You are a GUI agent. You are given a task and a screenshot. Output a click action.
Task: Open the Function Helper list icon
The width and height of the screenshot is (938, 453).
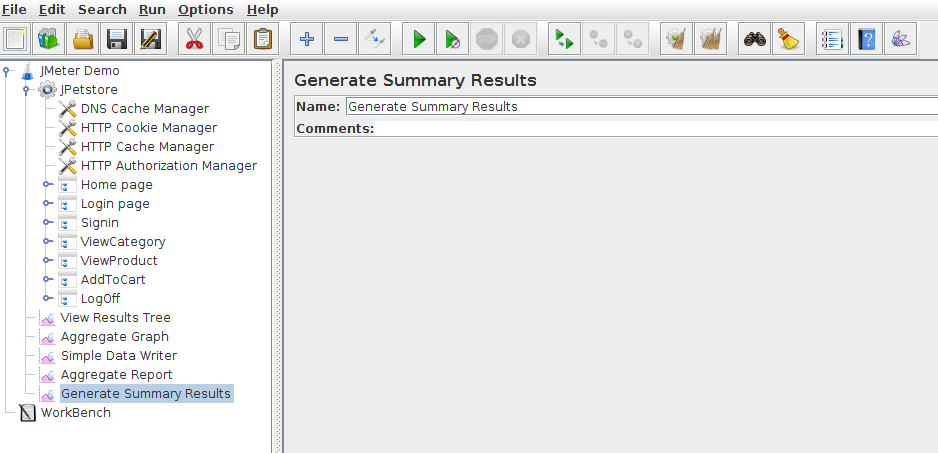[x=833, y=39]
